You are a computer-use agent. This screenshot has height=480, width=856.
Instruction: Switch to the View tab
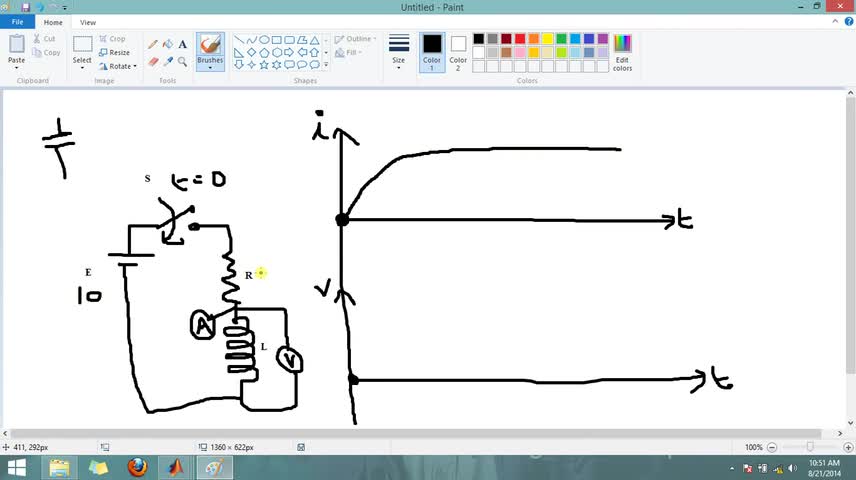click(x=88, y=22)
